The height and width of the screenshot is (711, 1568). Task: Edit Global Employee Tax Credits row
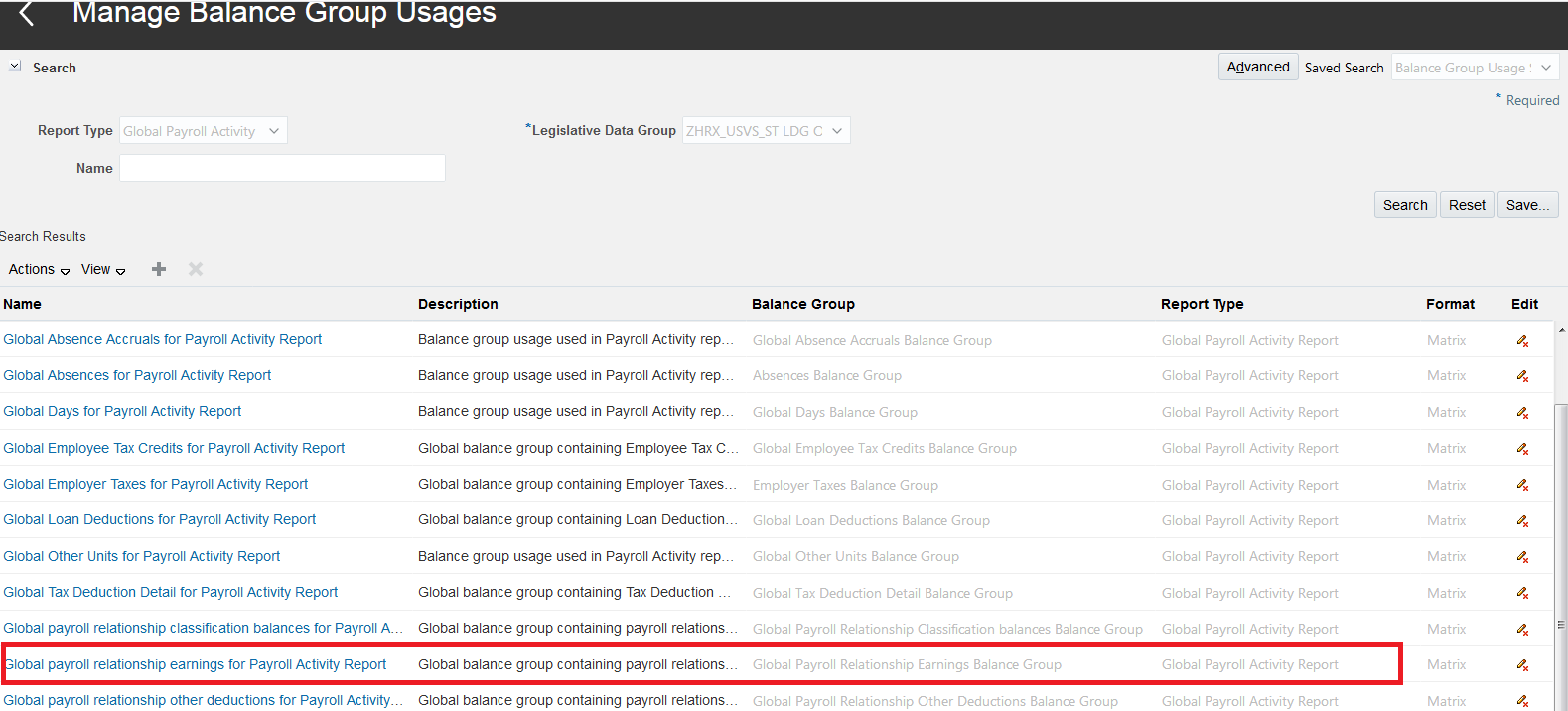pos(1522,449)
